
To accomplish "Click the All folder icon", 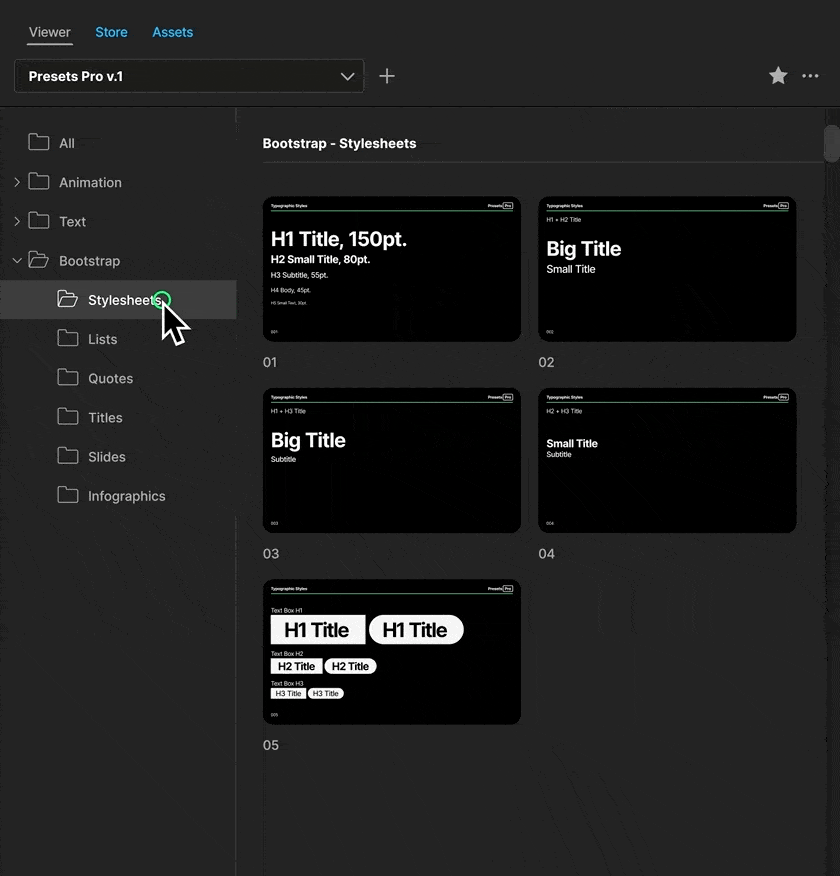I will (x=39, y=142).
